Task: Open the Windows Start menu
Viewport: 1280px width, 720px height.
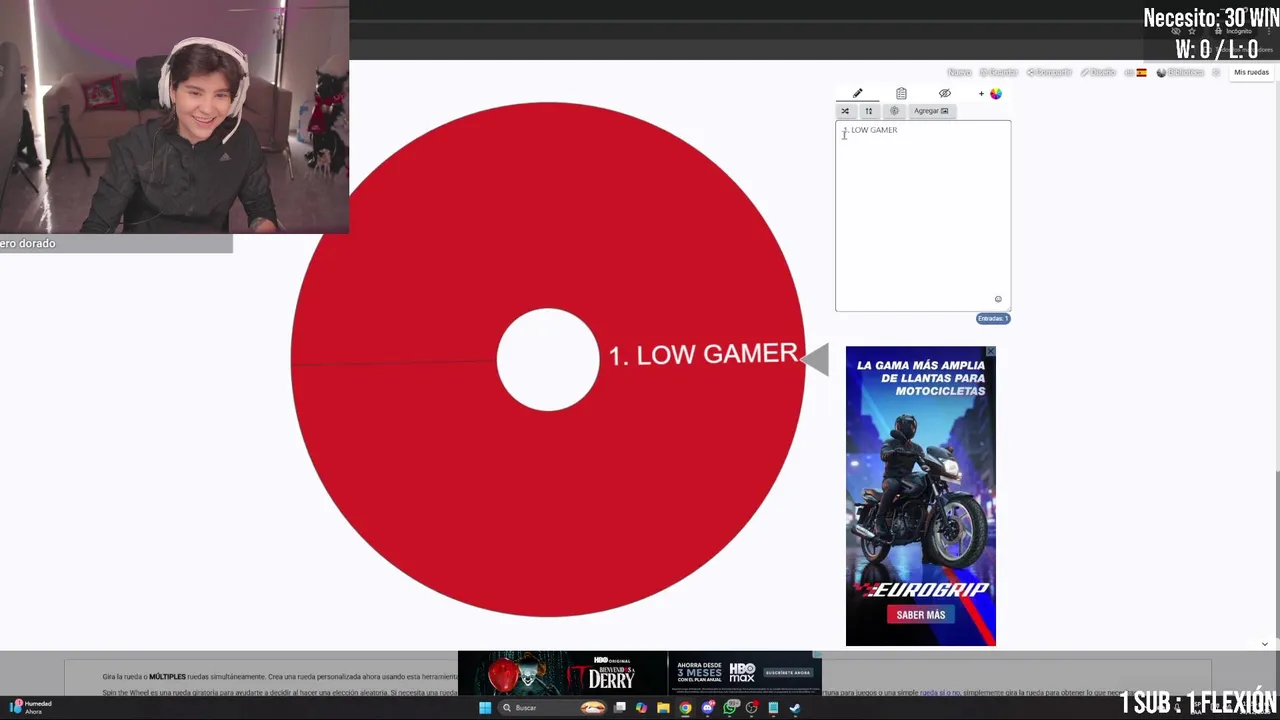Action: click(485, 708)
